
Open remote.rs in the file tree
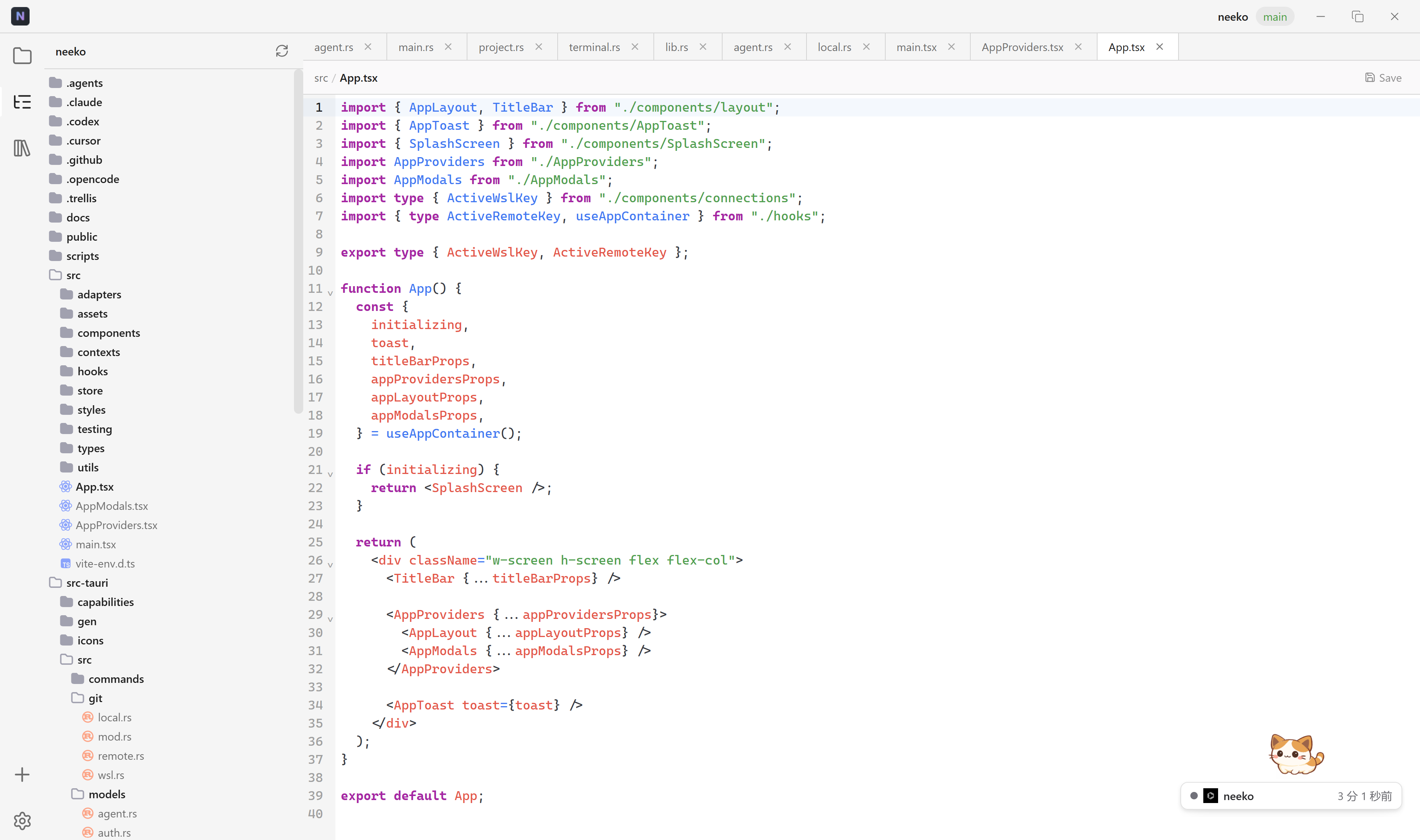tap(113, 756)
